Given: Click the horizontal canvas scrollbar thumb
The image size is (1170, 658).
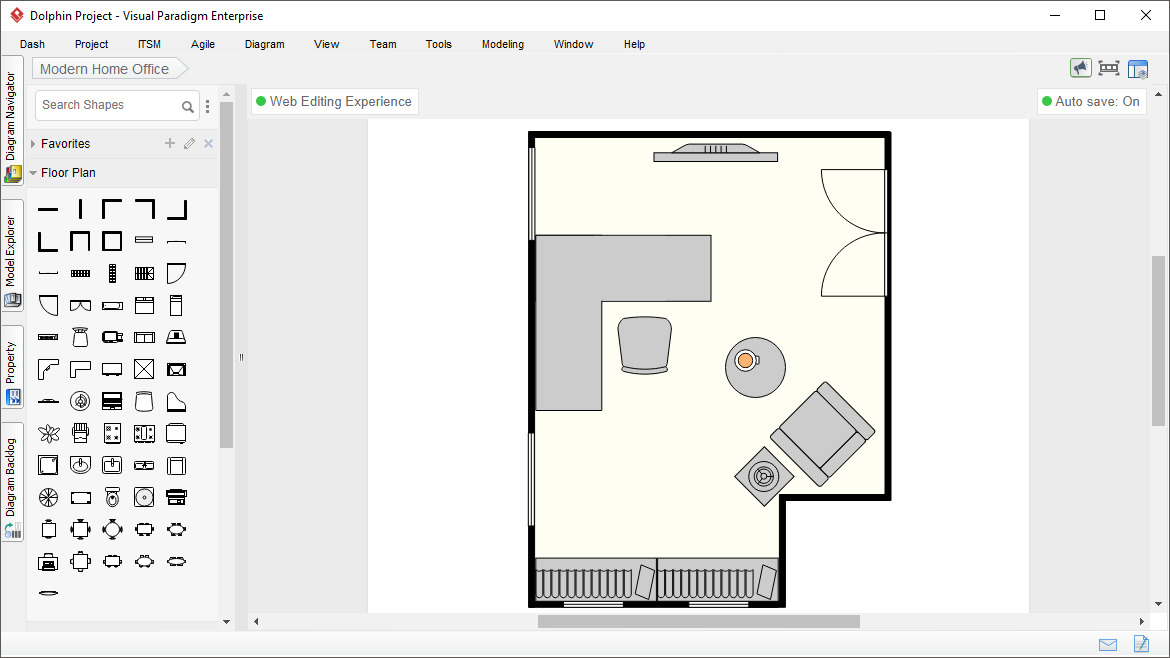Looking at the screenshot, I should pos(698,621).
